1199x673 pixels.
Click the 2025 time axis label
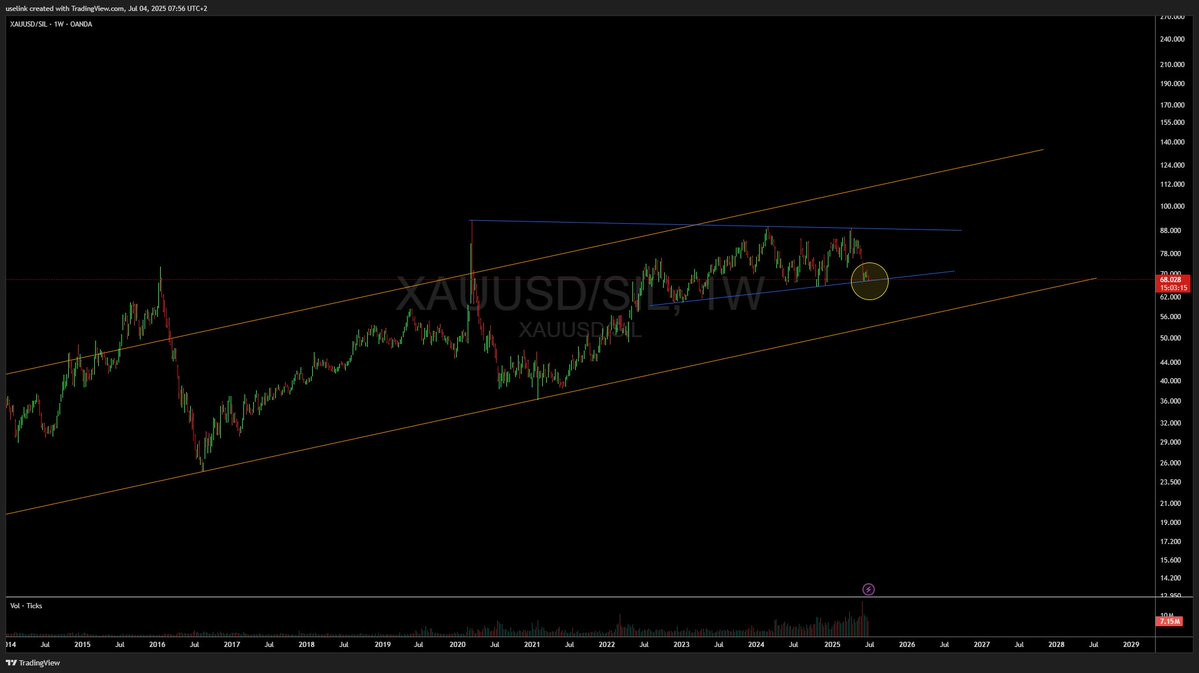[x=832, y=645]
